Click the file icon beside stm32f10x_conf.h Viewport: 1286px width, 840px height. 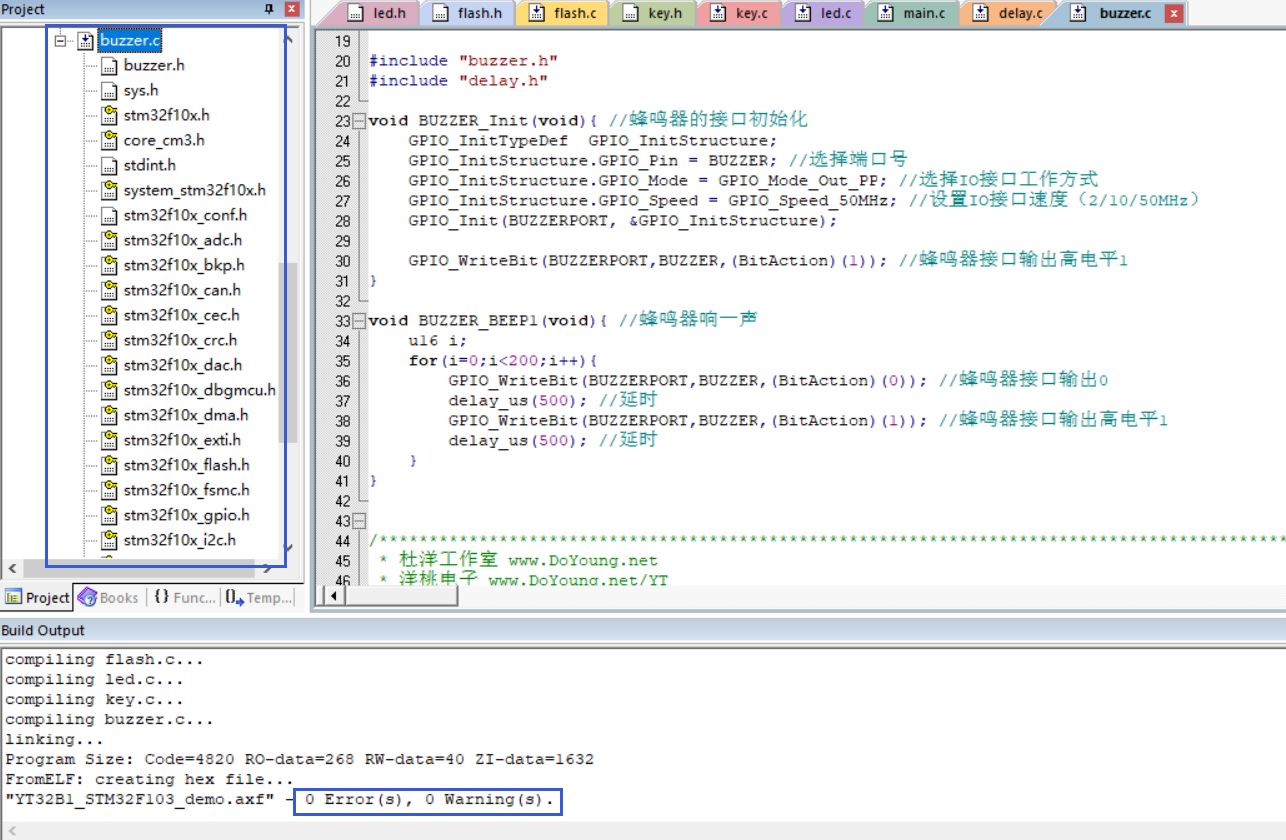point(108,216)
